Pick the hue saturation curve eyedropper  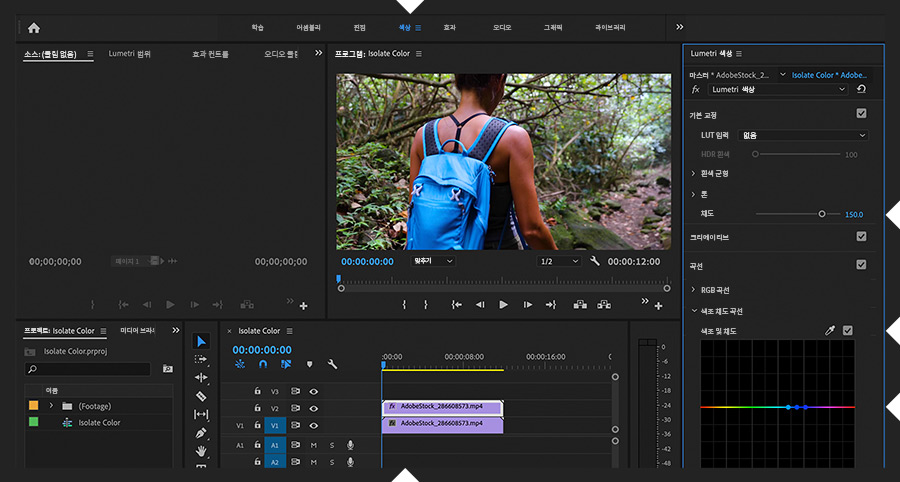(x=829, y=331)
